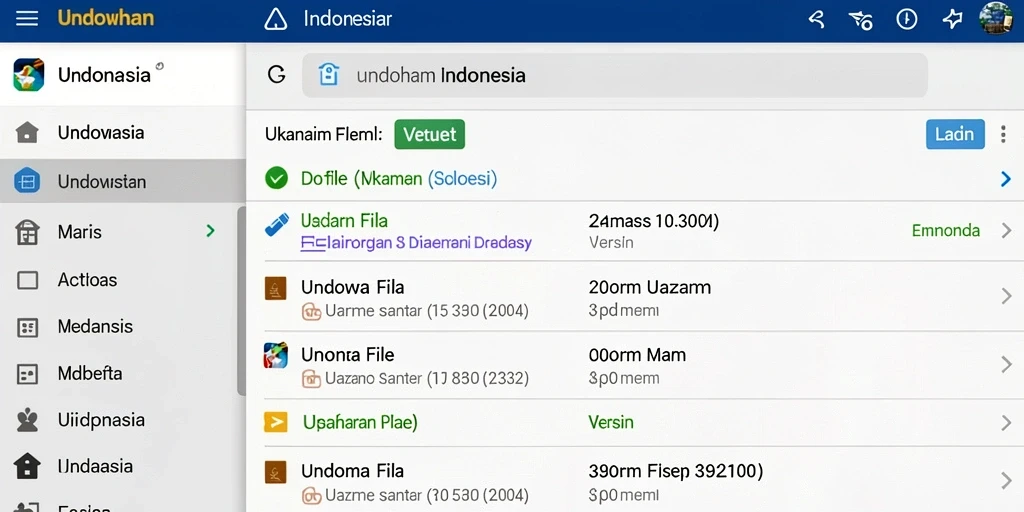The width and height of the screenshot is (1024, 512).
Task: Click the share icon in the top bar
Action: [x=816, y=19]
